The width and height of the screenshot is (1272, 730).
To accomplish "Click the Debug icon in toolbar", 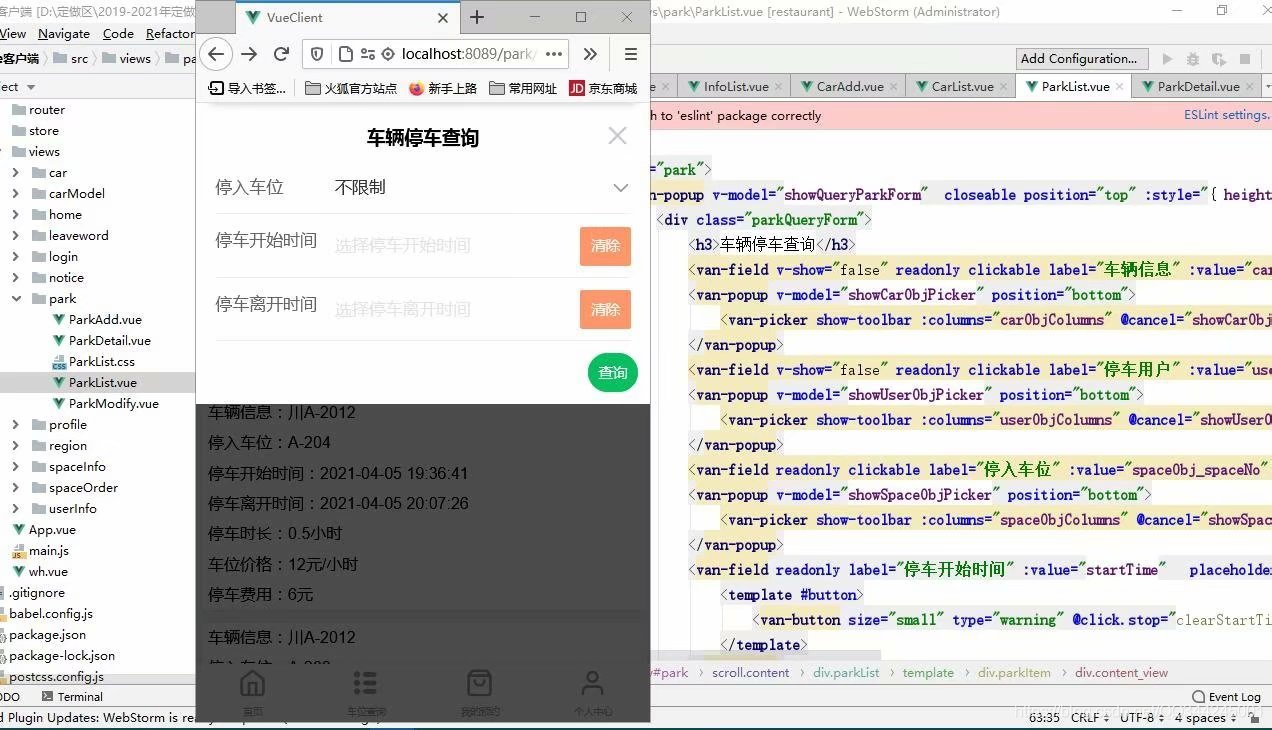I will (x=1192, y=59).
